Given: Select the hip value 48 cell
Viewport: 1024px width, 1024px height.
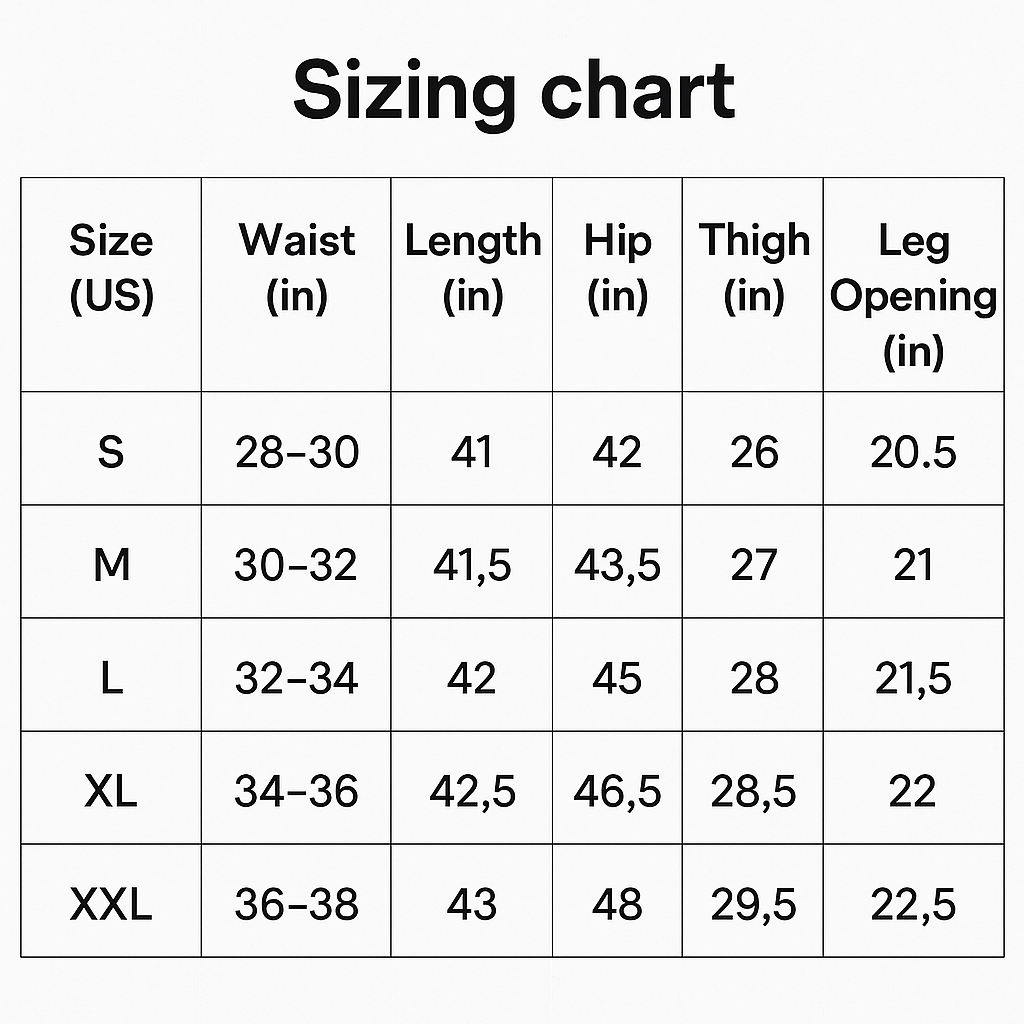Looking at the screenshot, I should [617, 905].
